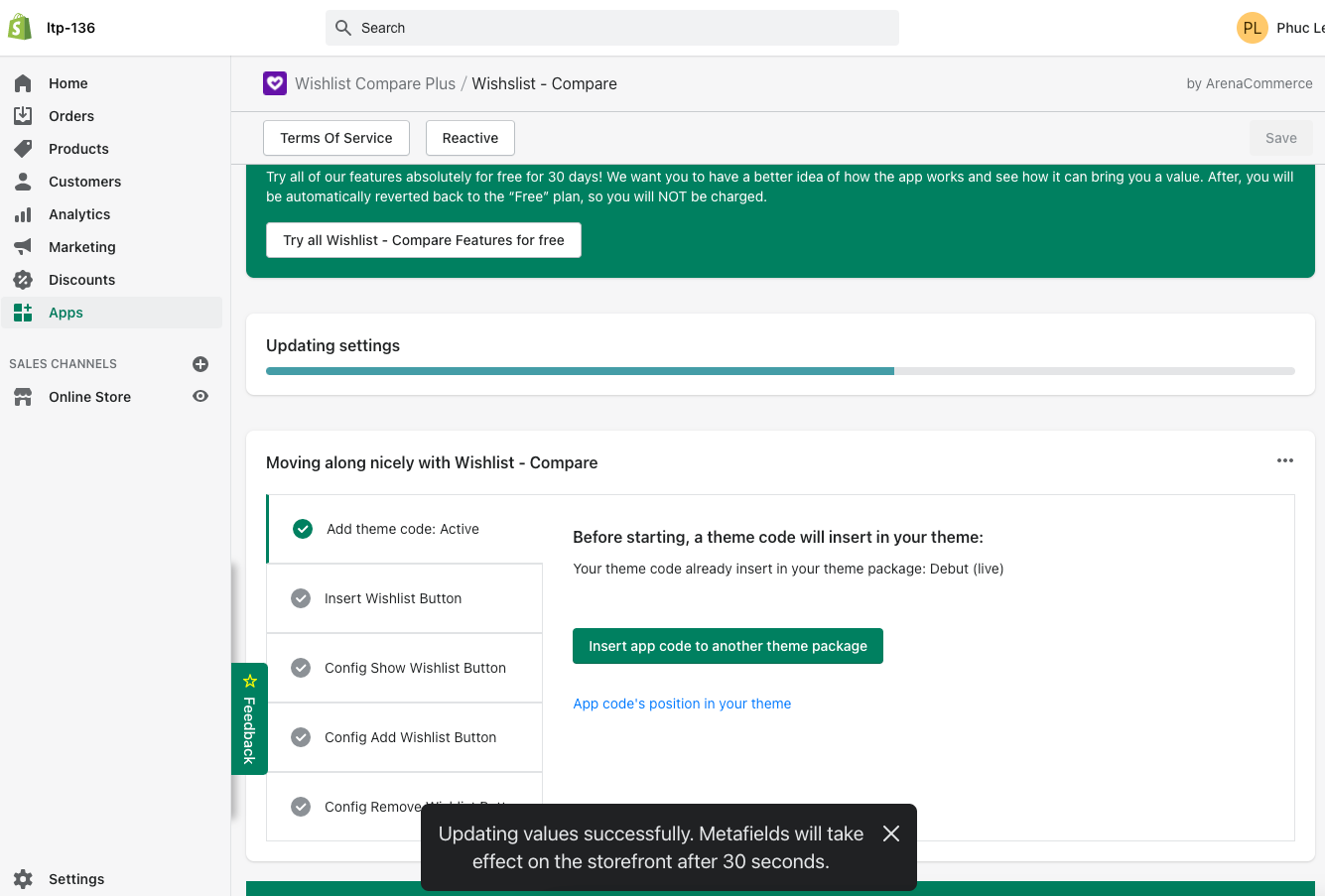Open the Feedback side tab
The width and height of the screenshot is (1325, 896).
(x=250, y=718)
